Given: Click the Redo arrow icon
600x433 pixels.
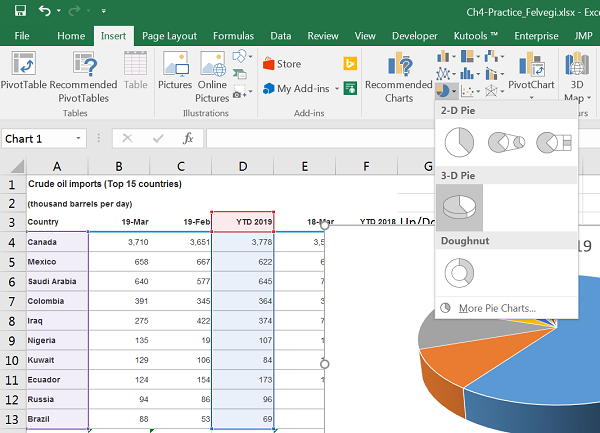Looking at the screenshot, I should [74, 11].
